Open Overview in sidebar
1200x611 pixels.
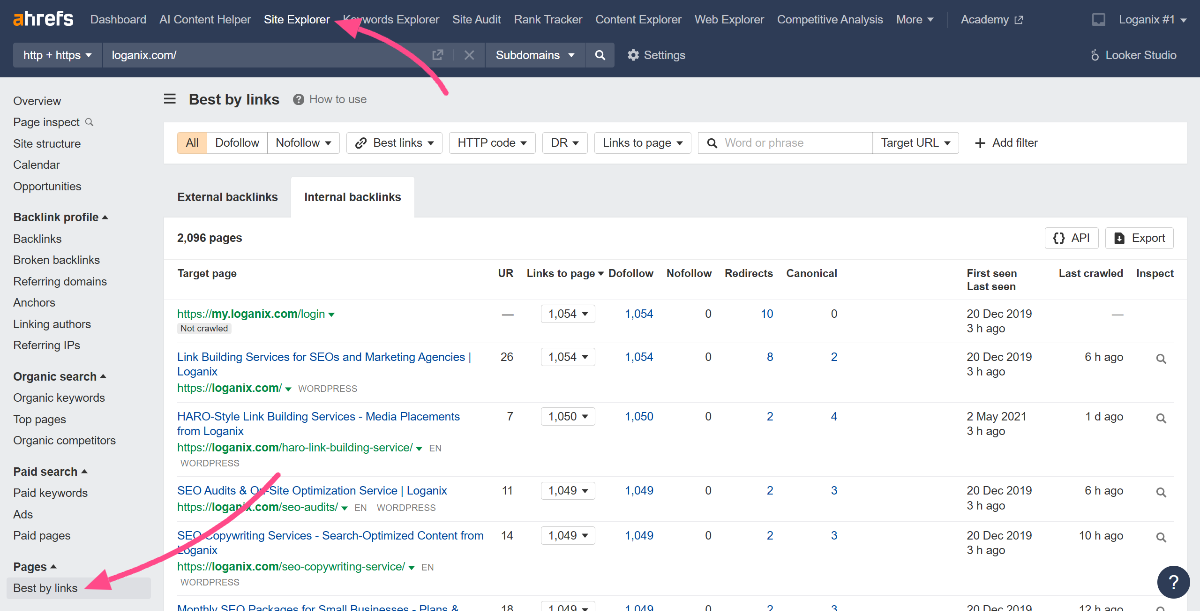pyautogui.click(x=37, y=101)
